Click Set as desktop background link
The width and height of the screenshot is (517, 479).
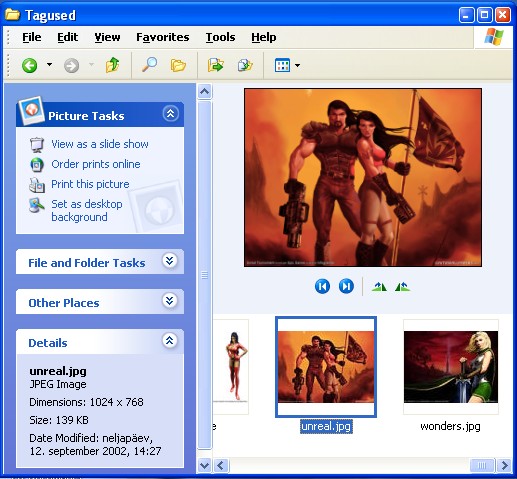coord(87,210)
